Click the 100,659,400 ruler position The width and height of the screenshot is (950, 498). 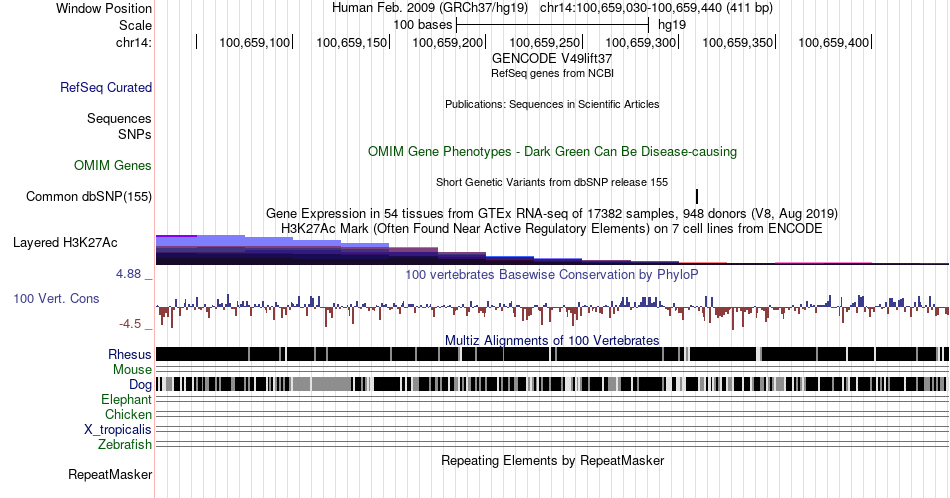834,42
